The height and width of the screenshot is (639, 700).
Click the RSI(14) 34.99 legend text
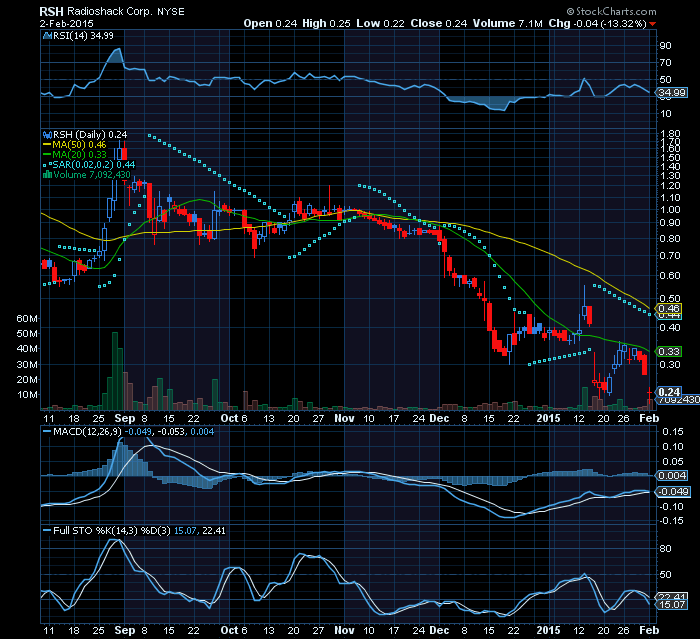coord(83,36)
